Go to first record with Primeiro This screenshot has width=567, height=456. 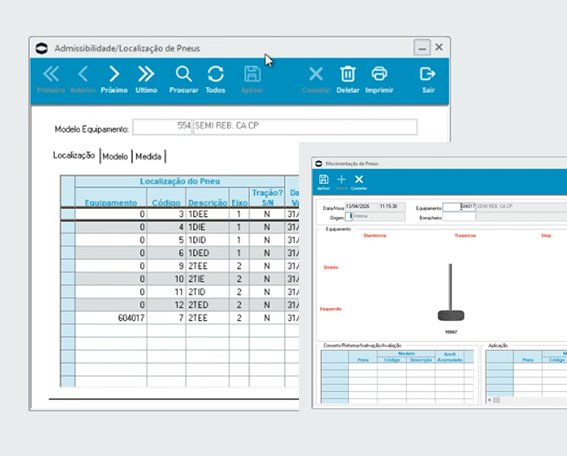pyautogui.click(x=51, y=80)
